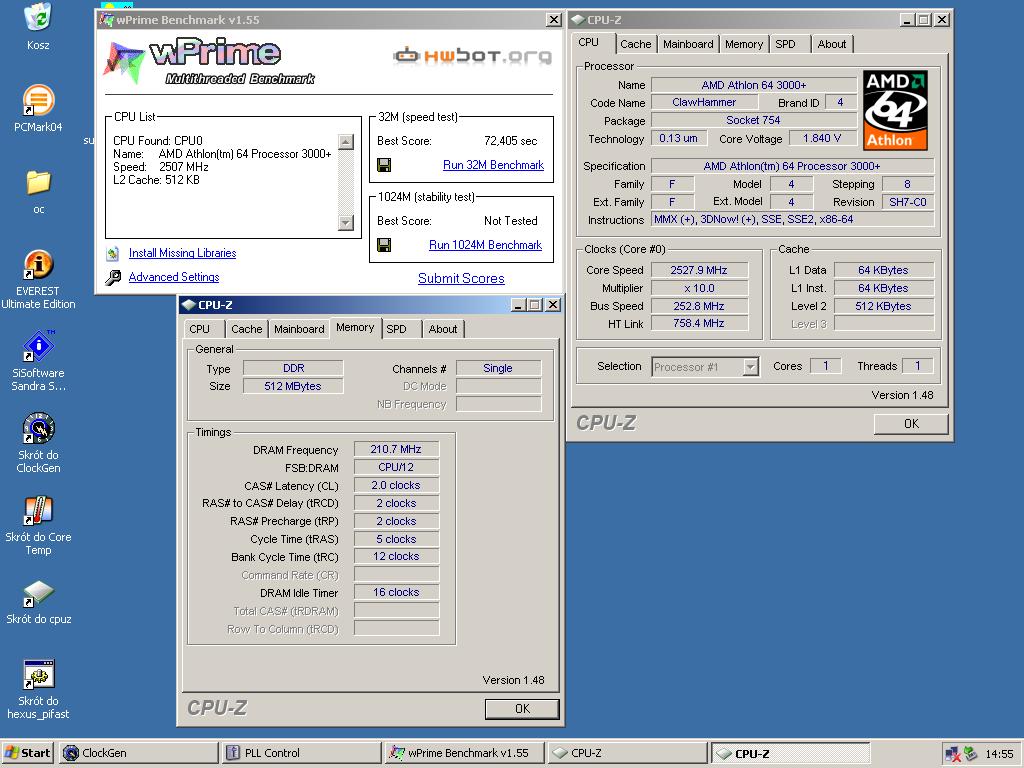Screen dimensions: 1024x768
Task: Switch to Mainboard tab in lower CPU-Z window
Action: [299, 329]
